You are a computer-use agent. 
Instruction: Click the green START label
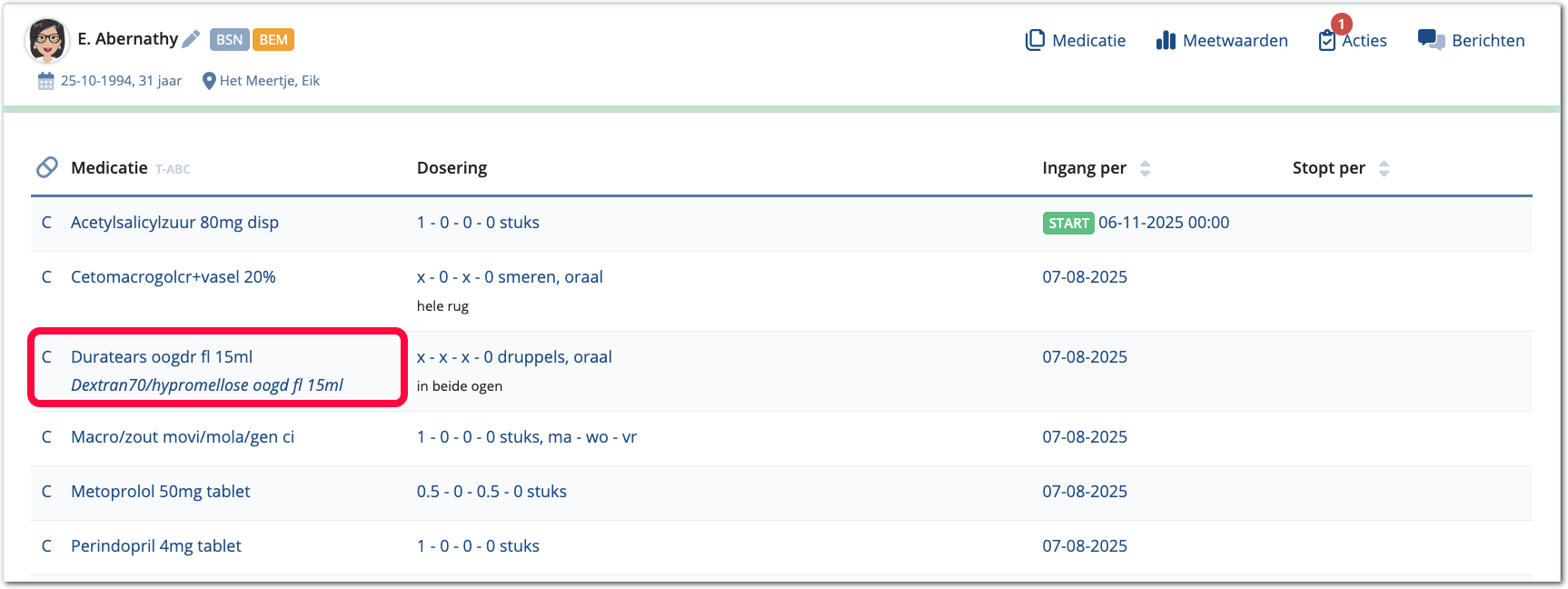[1068, 223]
